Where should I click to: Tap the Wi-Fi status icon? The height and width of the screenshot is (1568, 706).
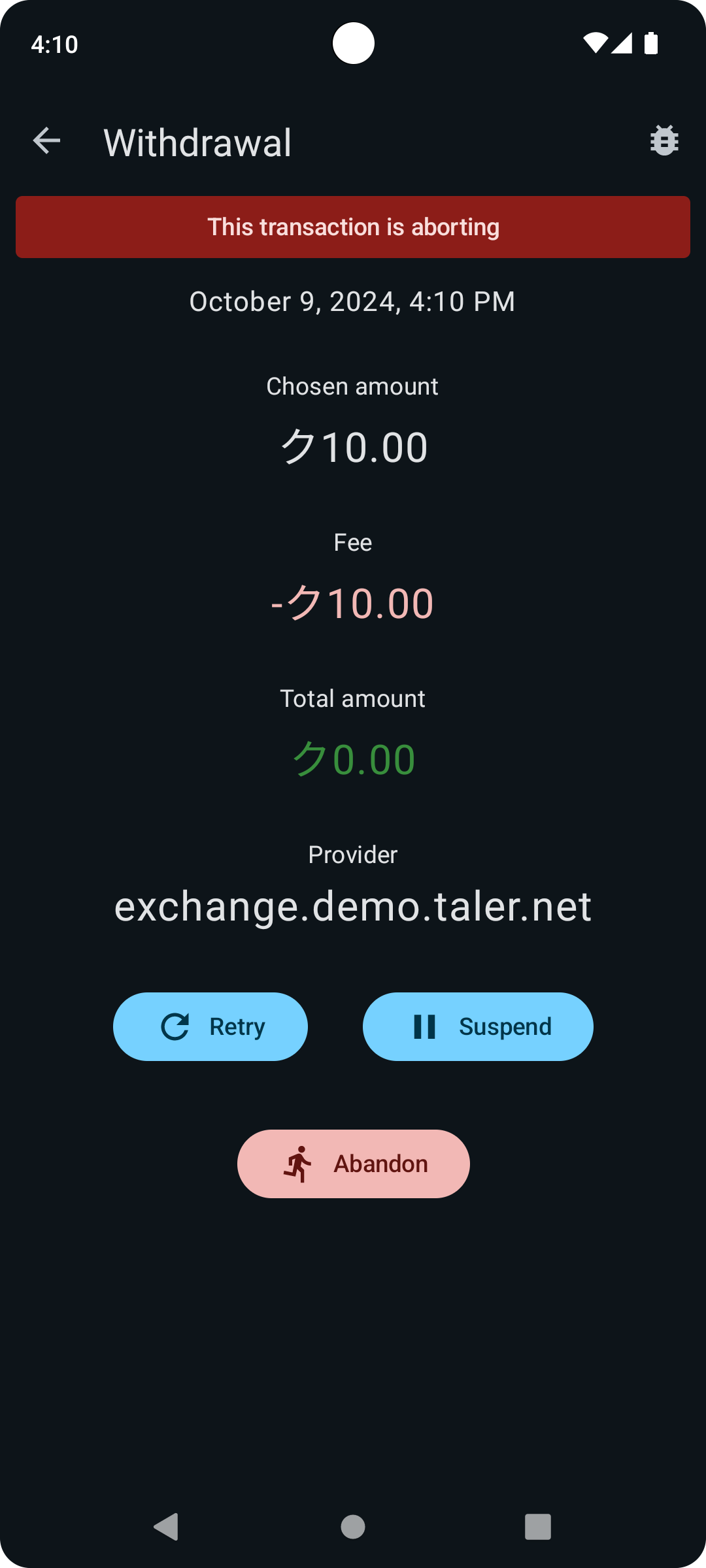click(x=595, y=43)
